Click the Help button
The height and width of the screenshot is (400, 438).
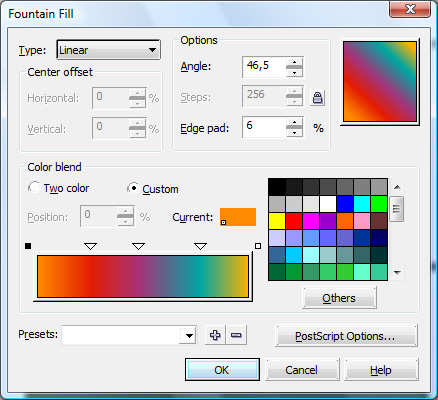381,370
